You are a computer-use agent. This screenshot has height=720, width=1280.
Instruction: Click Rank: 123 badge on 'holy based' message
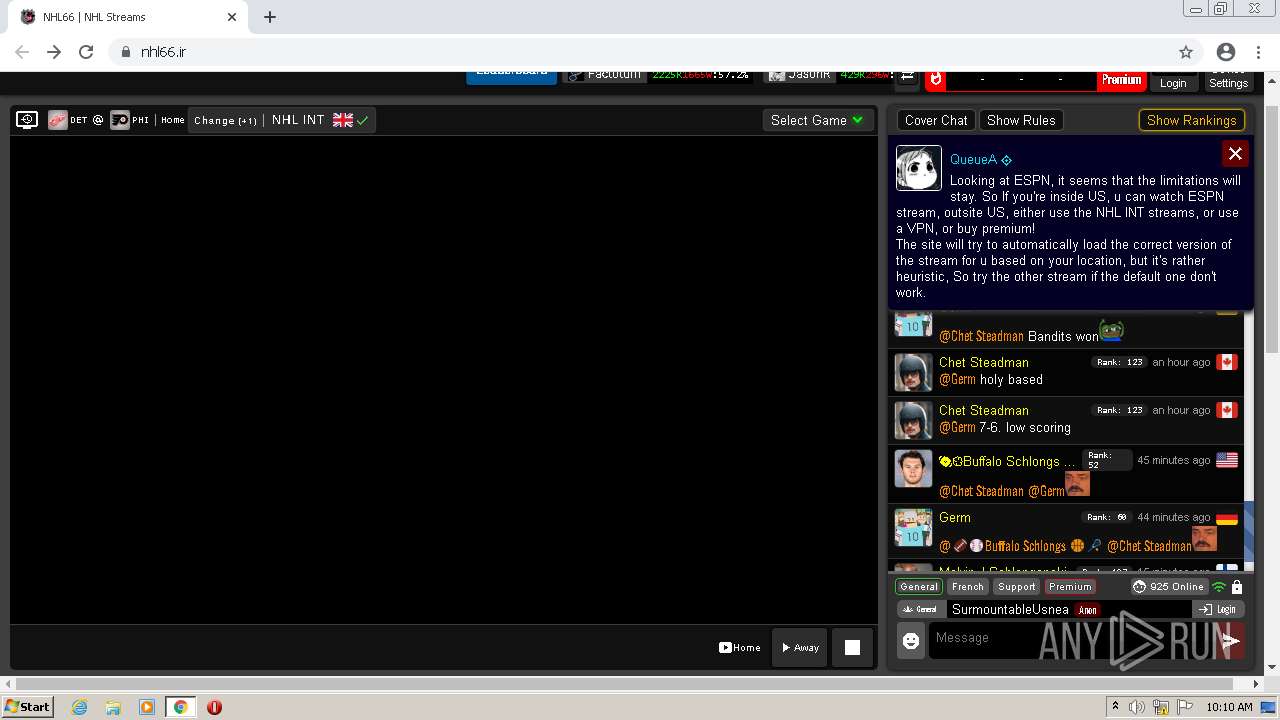coord(1119,362)
